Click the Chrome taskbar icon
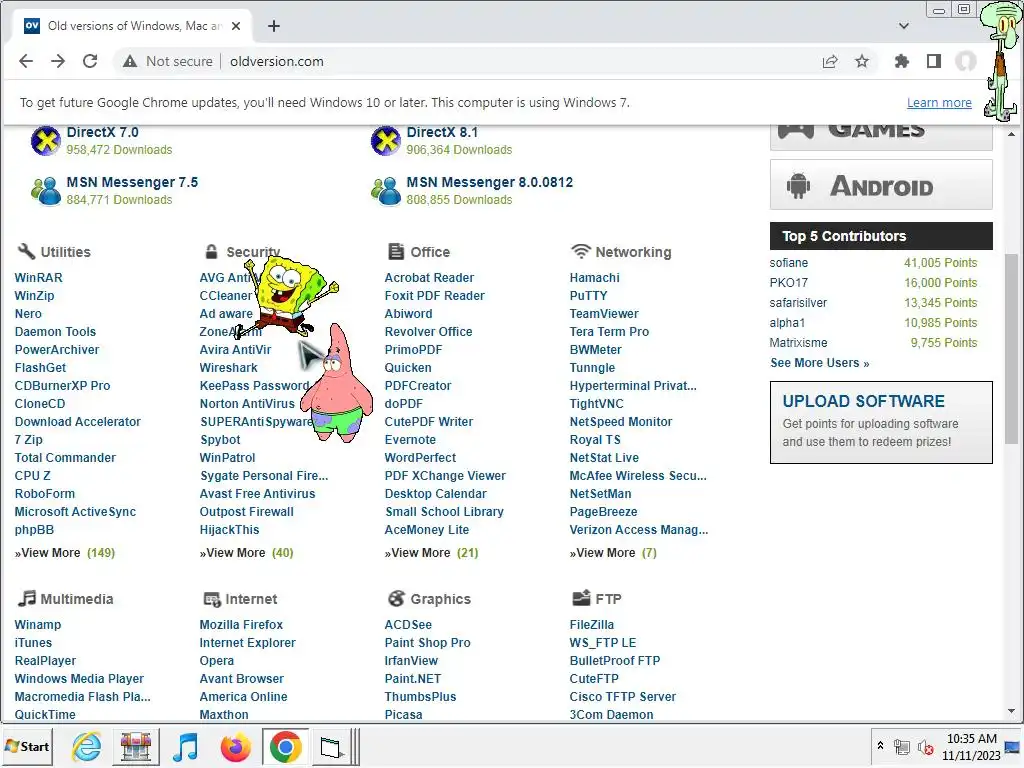1024x768 pixels. 285,746
